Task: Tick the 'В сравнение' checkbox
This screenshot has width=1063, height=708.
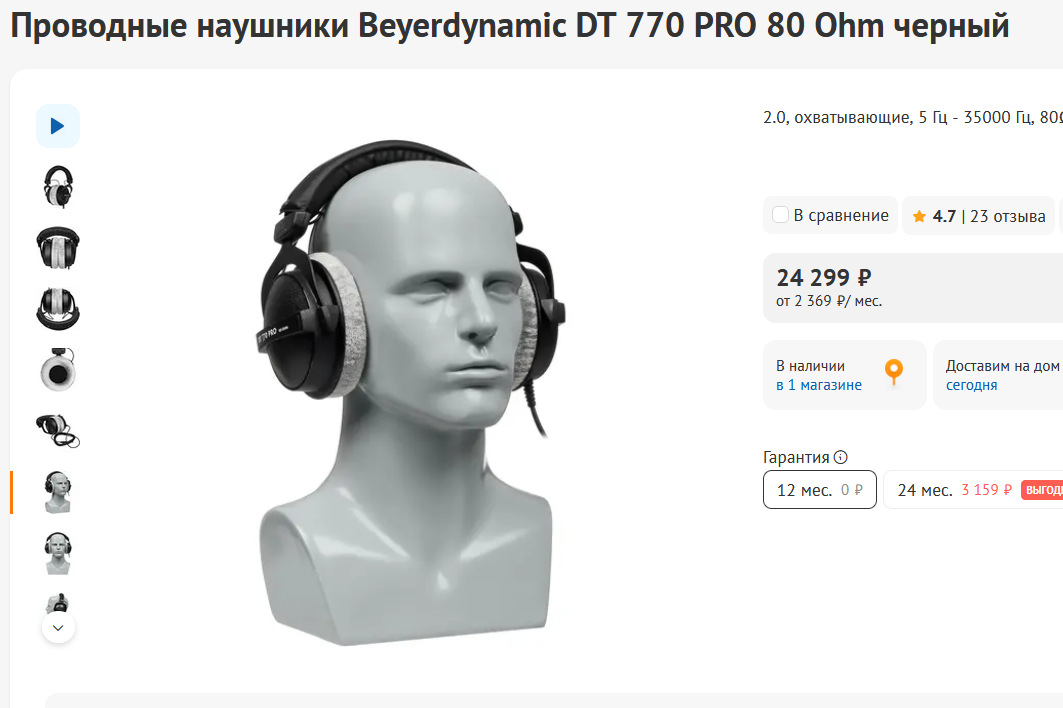Action: point(780,215)
